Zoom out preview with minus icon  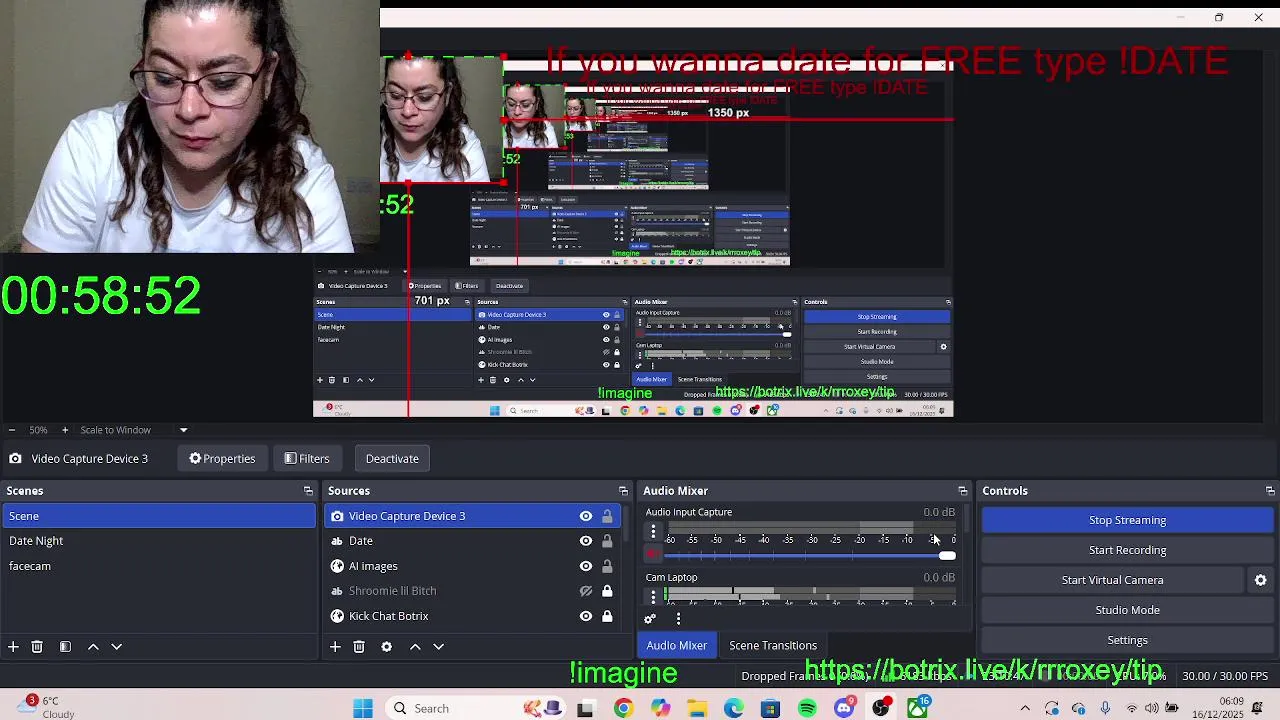(x=12, y=430)
